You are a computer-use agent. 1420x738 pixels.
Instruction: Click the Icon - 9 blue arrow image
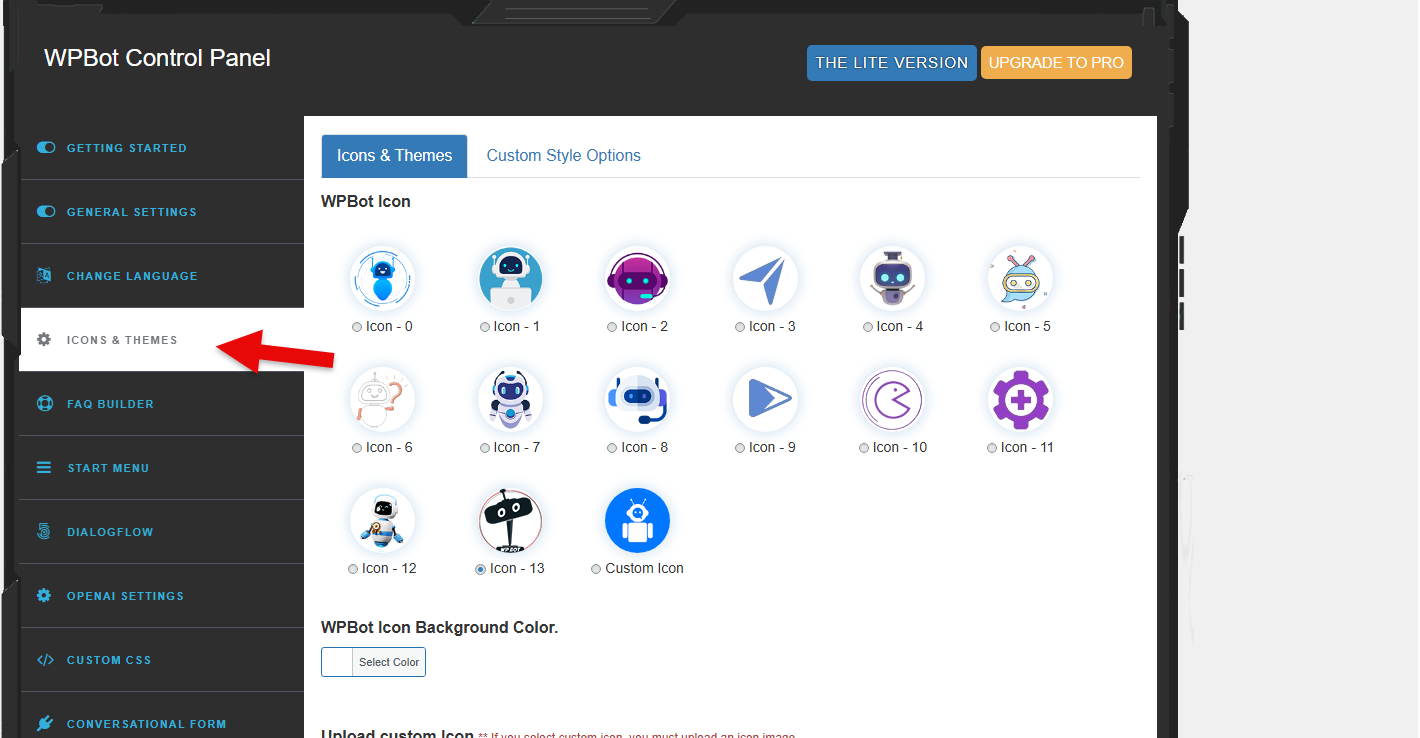[766, 399]
